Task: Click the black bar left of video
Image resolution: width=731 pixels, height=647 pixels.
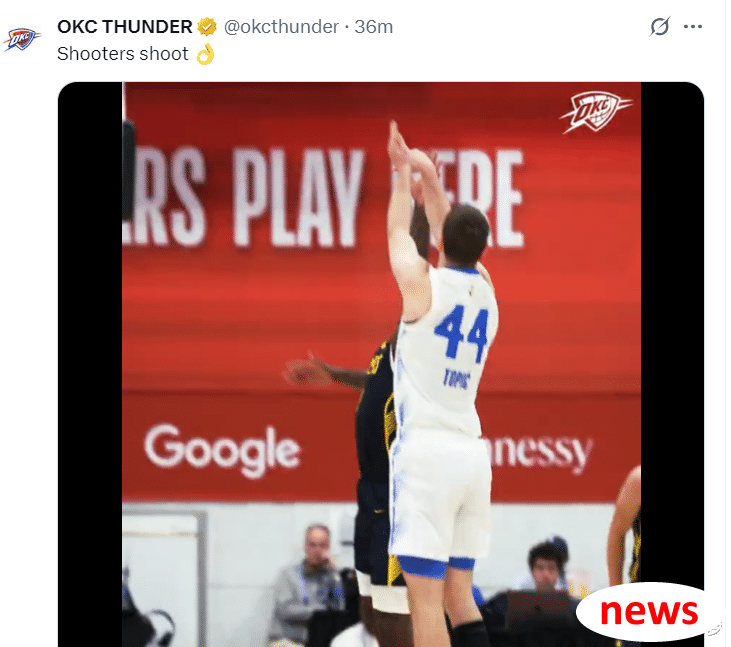Action: point(90,365)
